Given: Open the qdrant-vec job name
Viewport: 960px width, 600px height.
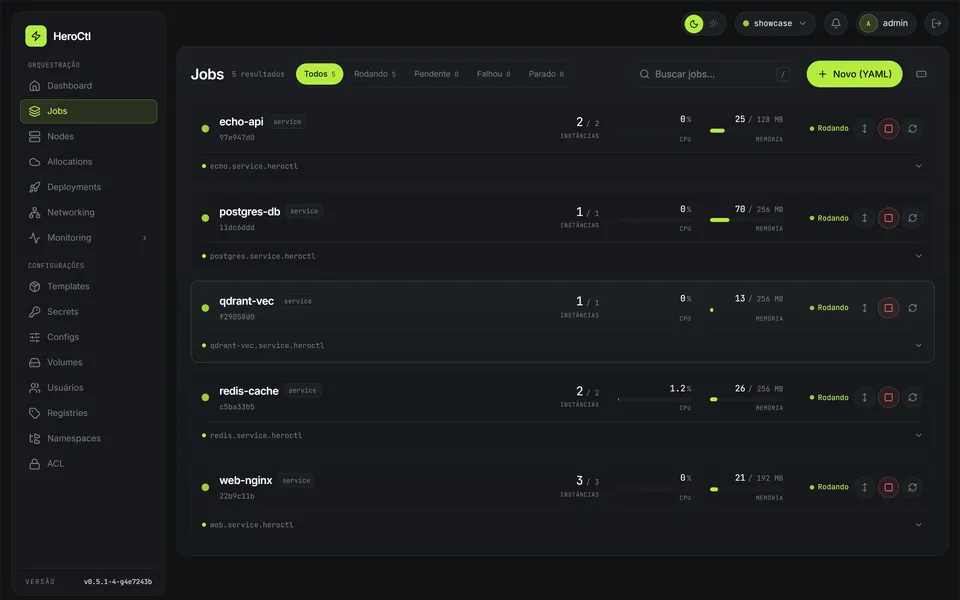Looking at the screenshot, I should (x=247, y=301).
